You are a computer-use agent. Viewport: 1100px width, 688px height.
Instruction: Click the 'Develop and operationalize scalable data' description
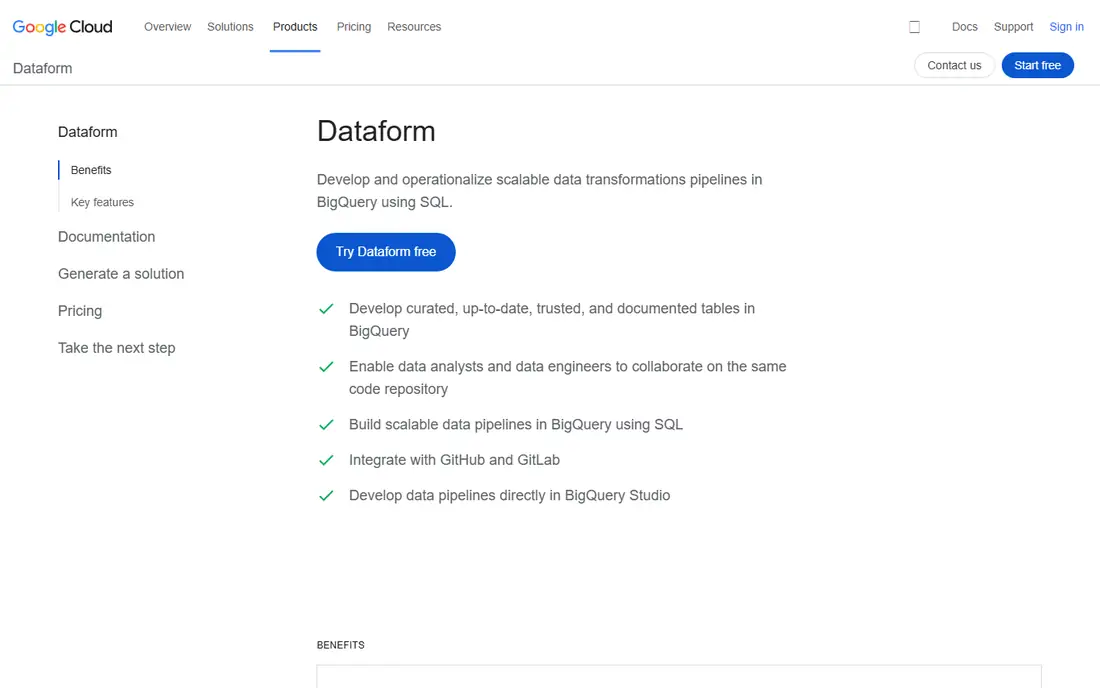point(539,191)
